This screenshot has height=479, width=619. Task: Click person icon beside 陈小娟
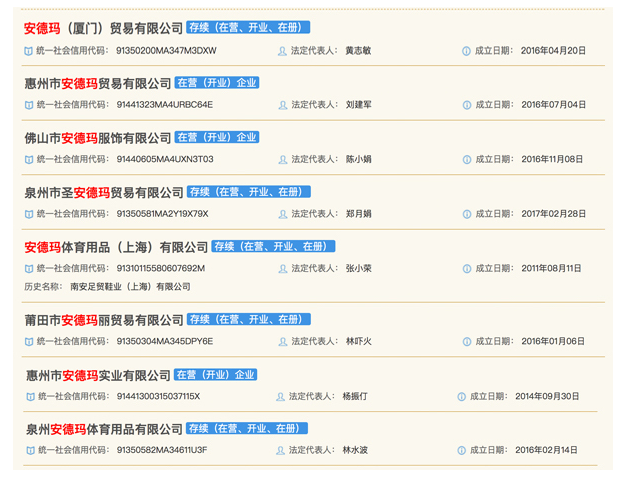(283, 160)
